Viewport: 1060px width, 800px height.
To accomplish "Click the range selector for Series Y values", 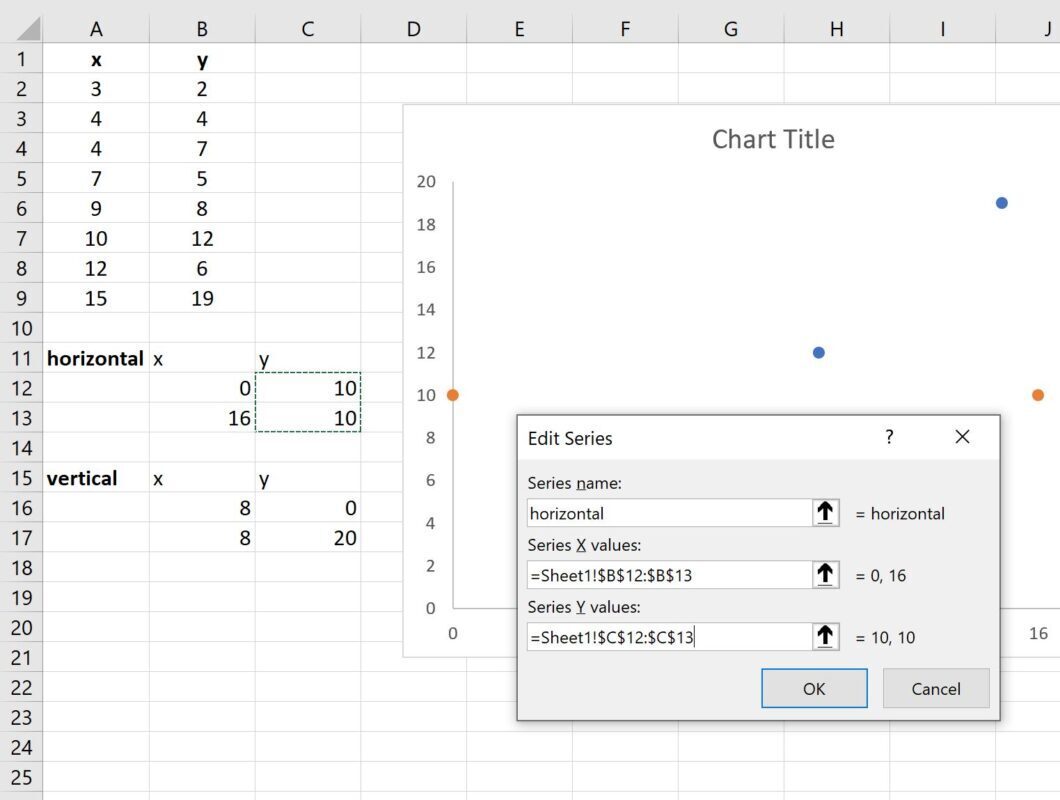I will click(825, 636).
